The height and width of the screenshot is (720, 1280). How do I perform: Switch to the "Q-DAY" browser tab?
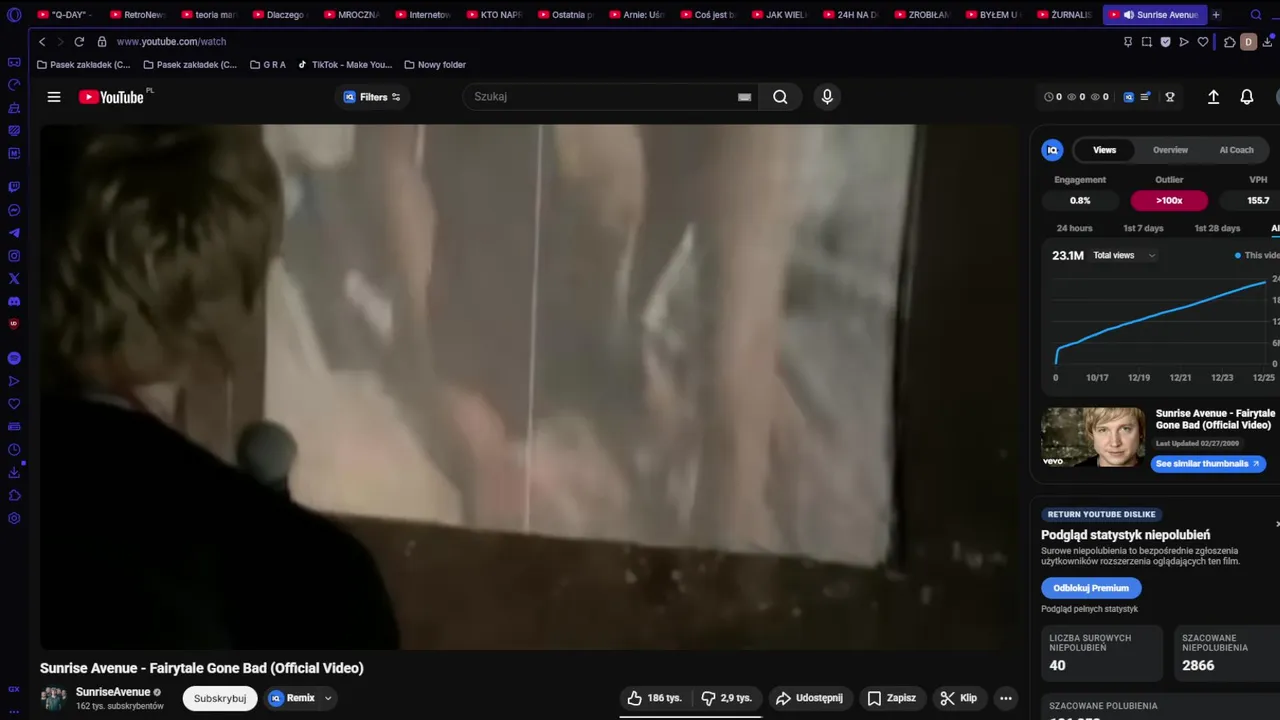(64, 15)
